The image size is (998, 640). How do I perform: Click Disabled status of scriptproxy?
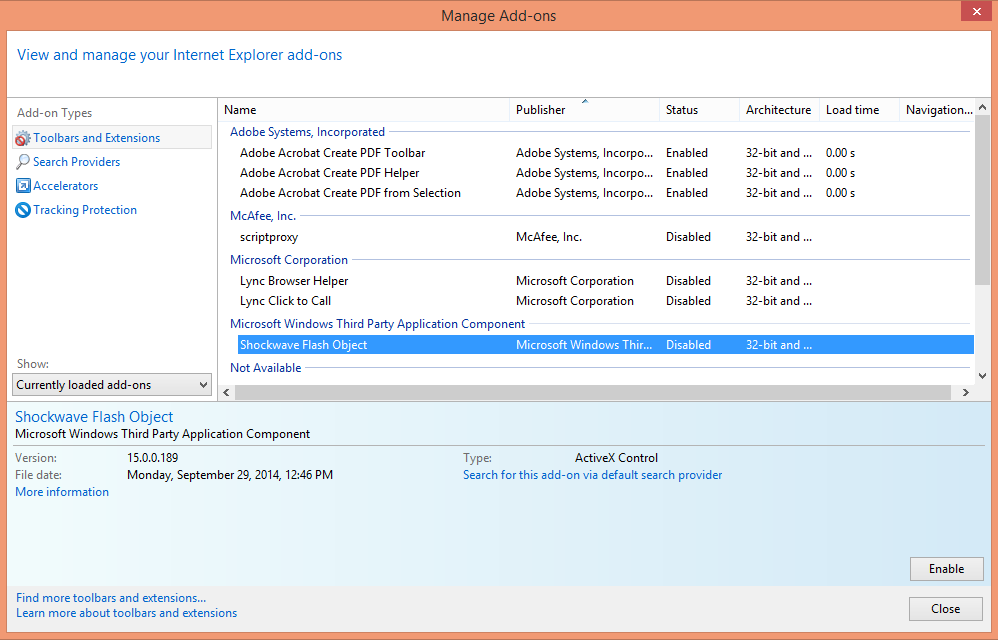pyautogui.click(x=688, y=237)
